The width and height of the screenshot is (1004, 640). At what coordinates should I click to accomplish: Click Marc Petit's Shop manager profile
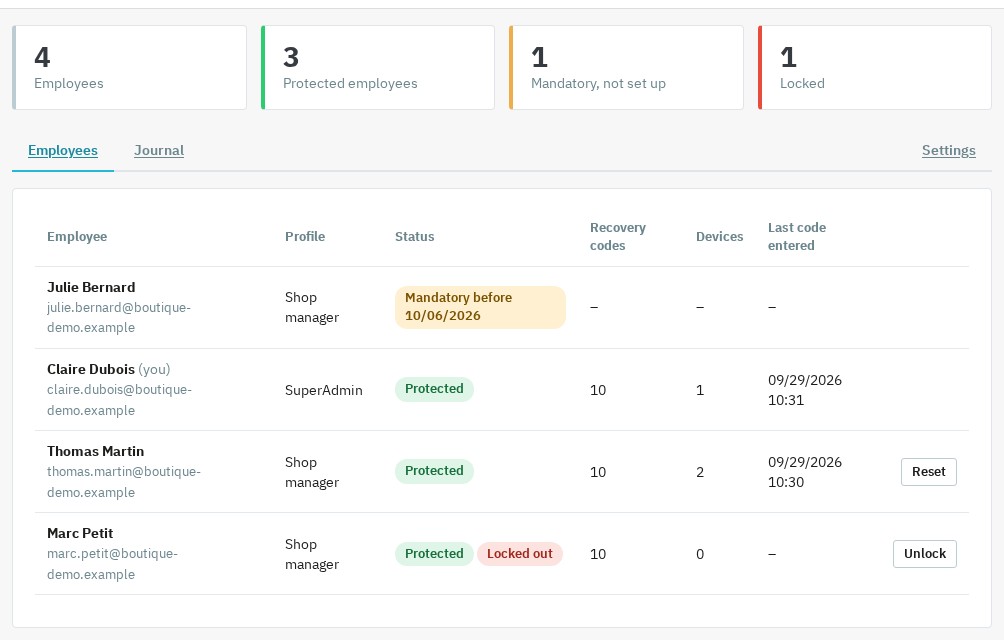coord(312,554)
